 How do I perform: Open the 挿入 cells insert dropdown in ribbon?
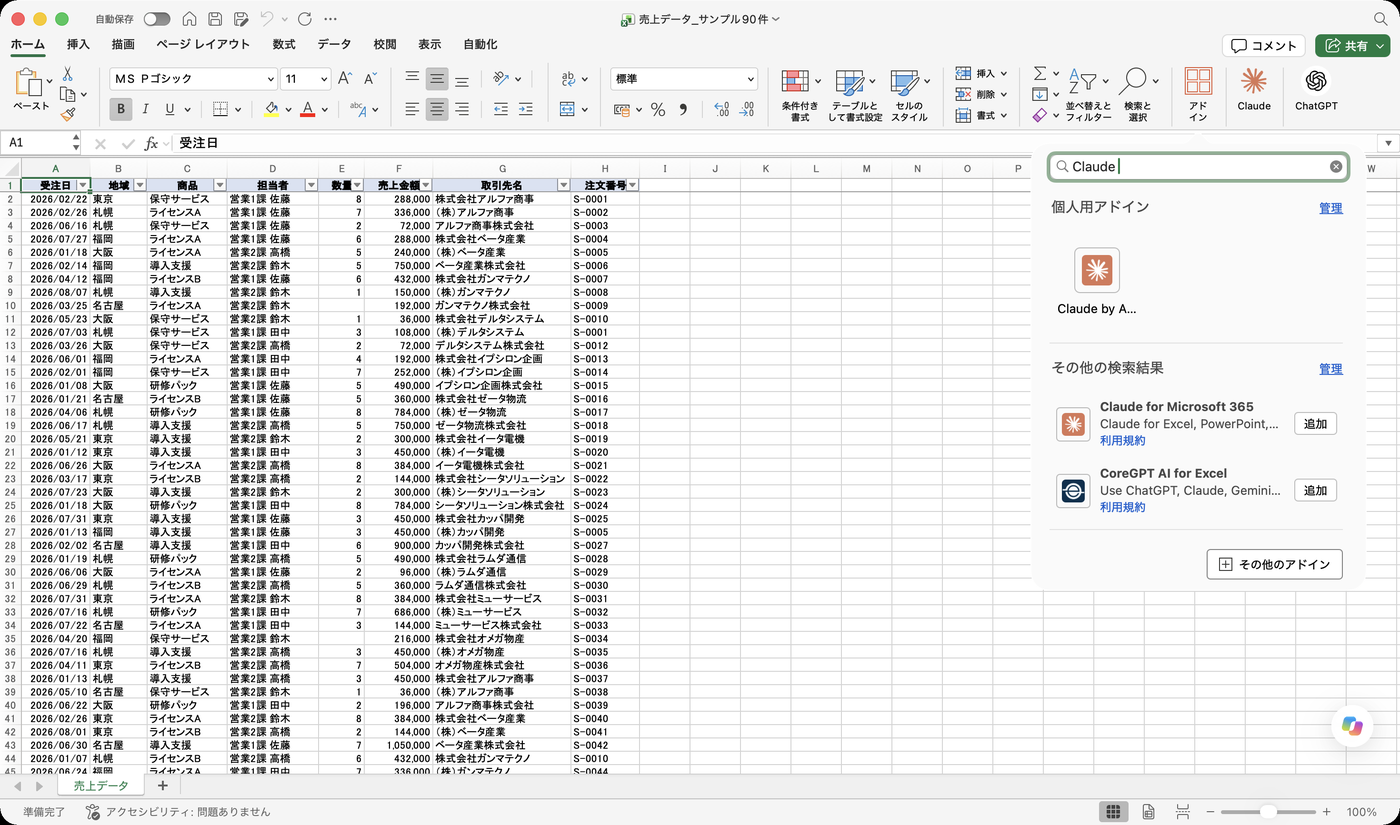coord(980,74)
